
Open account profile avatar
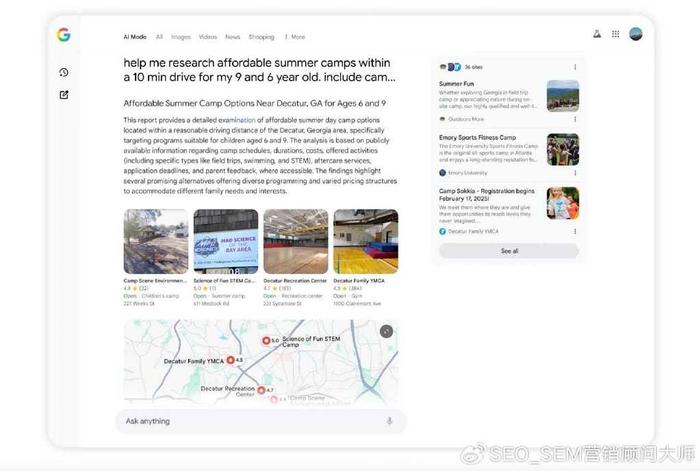[636, 34]
